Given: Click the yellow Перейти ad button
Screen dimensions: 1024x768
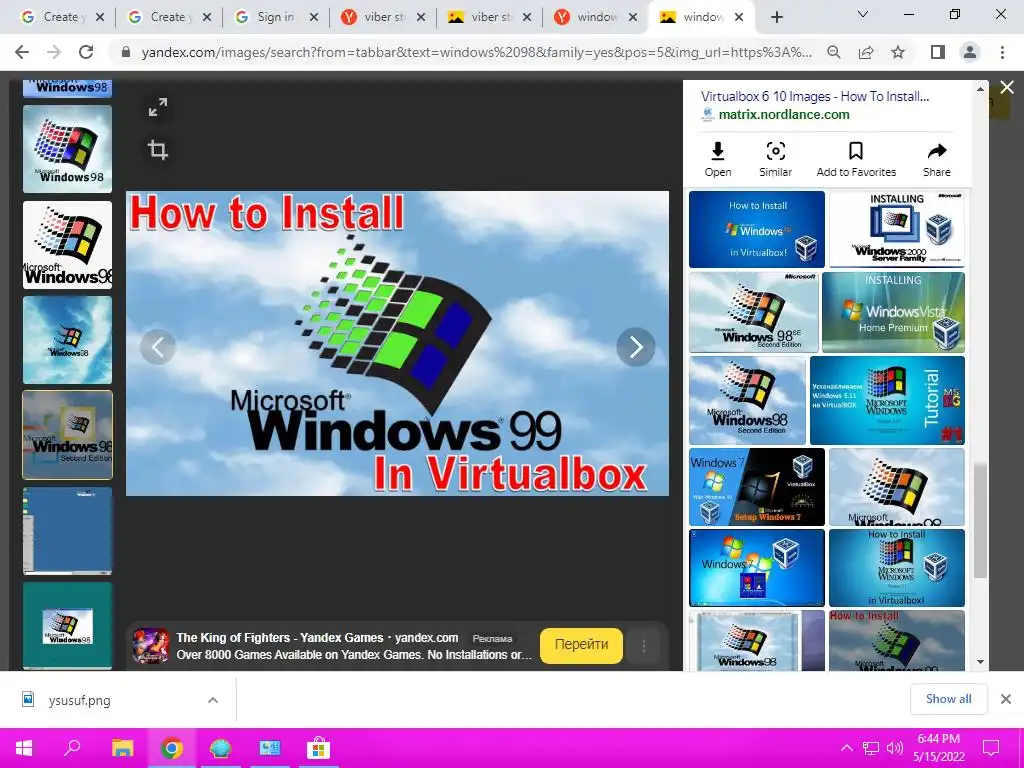Looking at the screenshot, I should click(581, 645).
